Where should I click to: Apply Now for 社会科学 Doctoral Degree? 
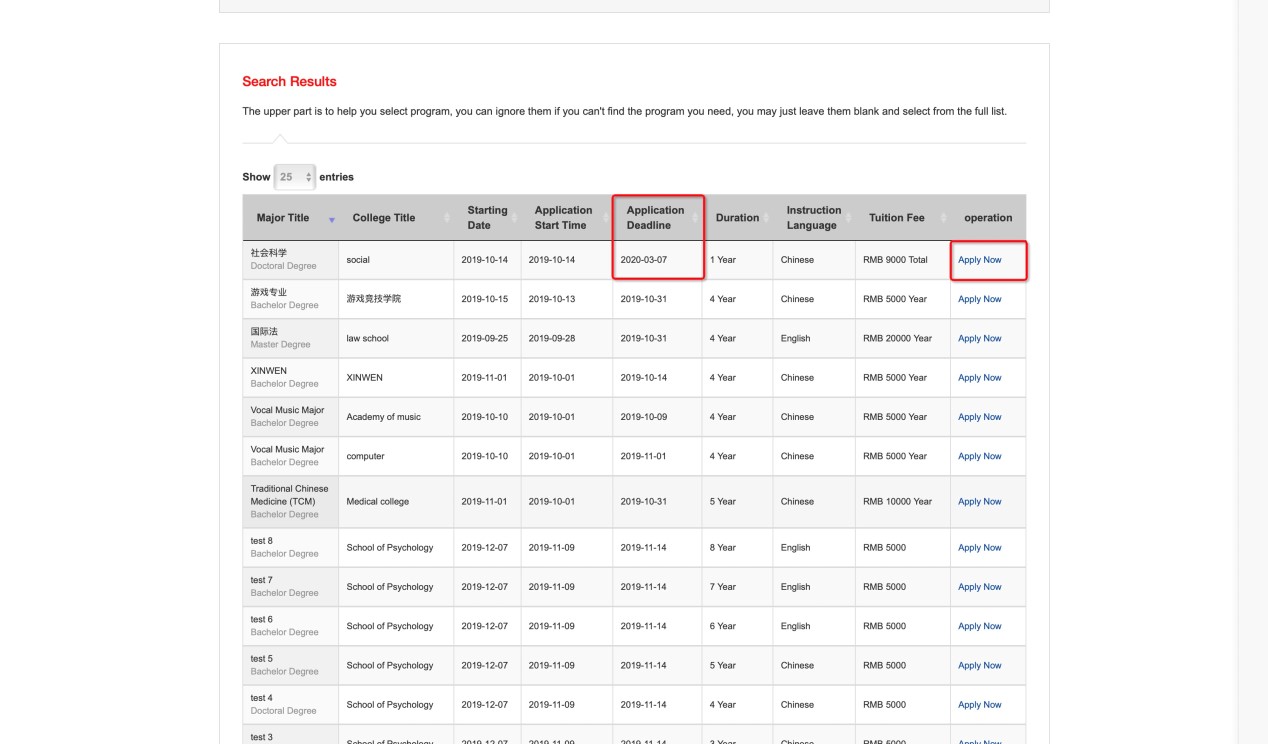click(979, 260)
